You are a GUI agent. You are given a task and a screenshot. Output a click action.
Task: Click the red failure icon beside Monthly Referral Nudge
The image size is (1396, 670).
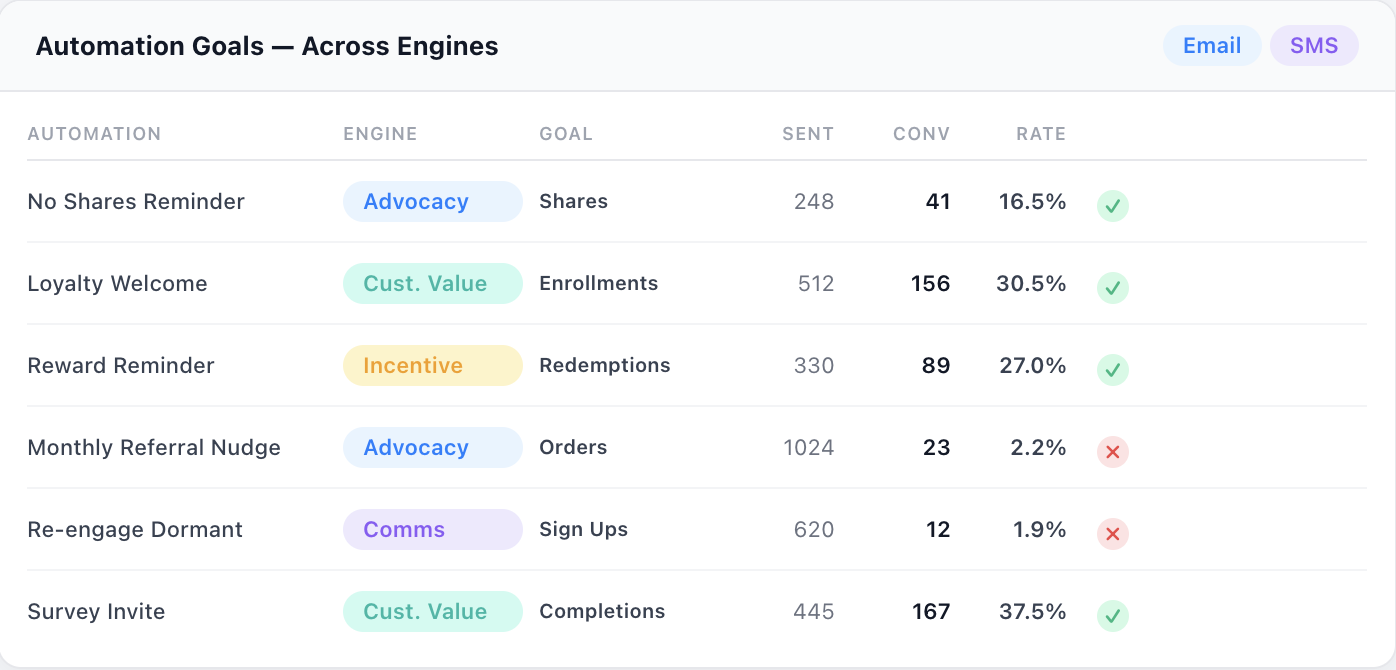1112,452
